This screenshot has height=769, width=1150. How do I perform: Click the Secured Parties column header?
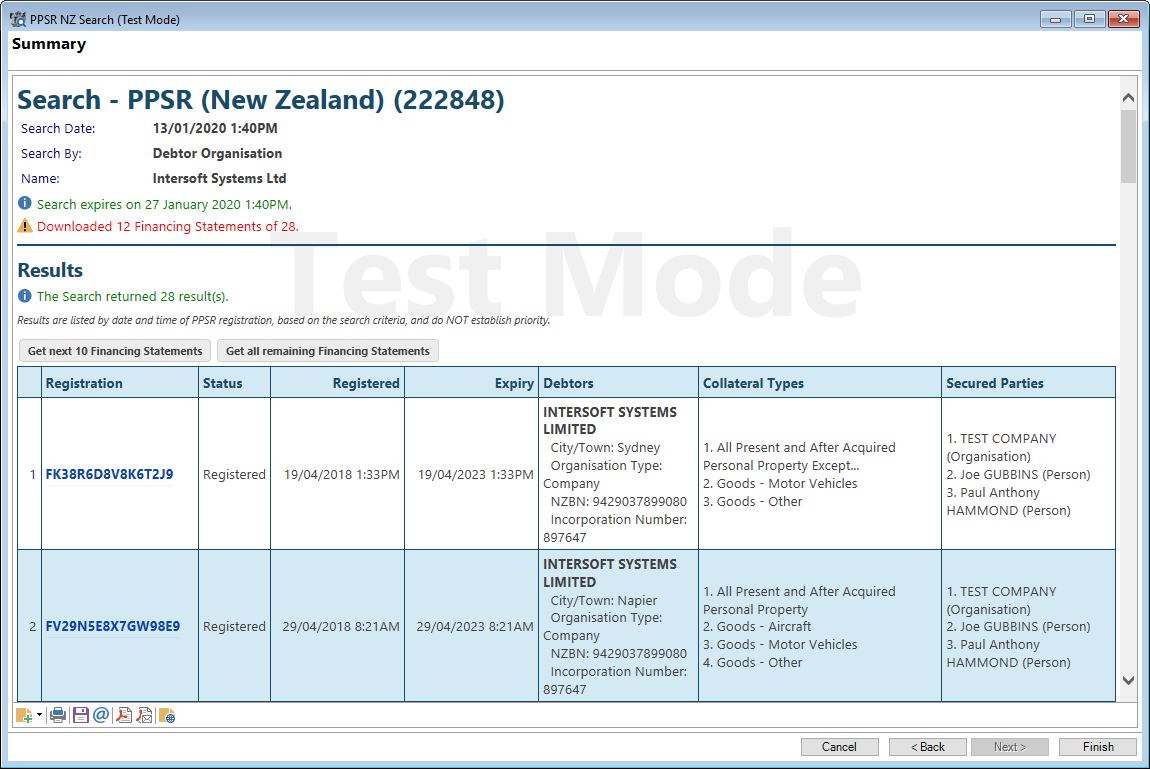pyautogui.click(x=1028, y=383)
